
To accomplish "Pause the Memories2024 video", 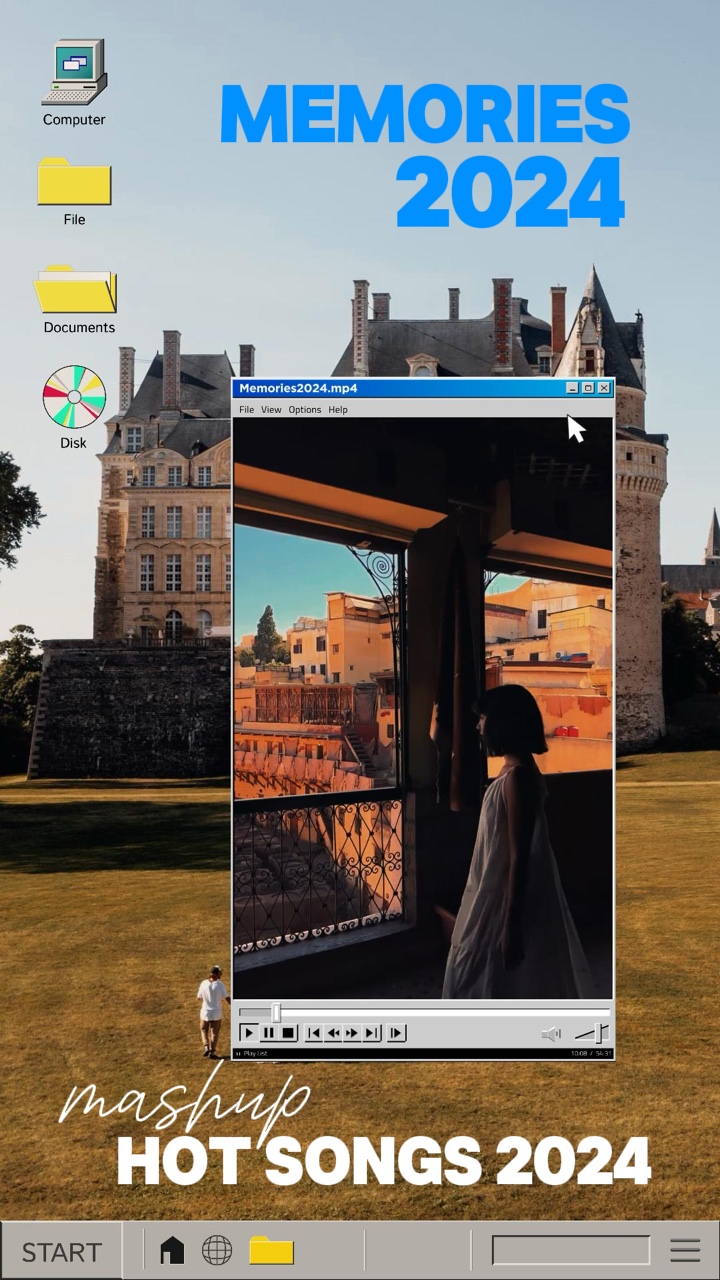I will click(268, 1033).
